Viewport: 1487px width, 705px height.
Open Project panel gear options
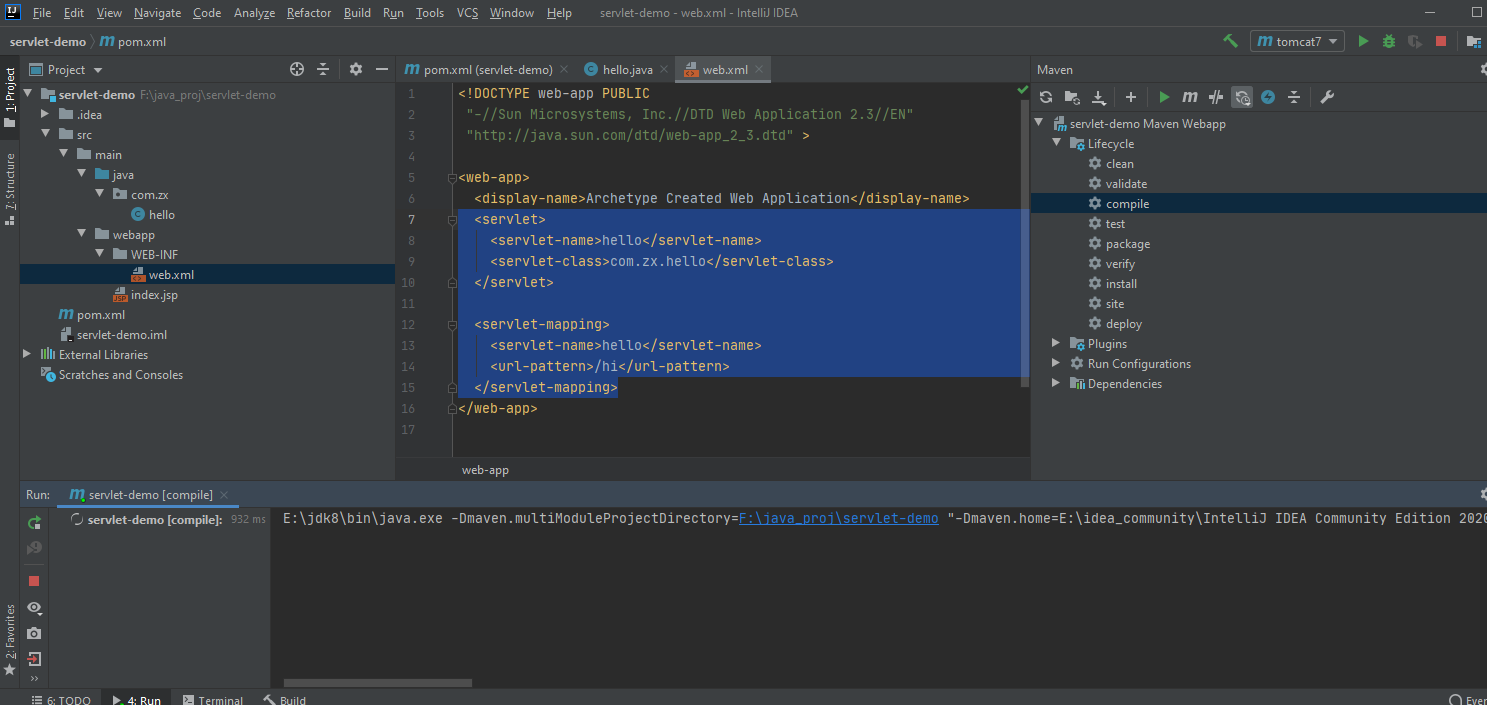(x=356, y=69)
